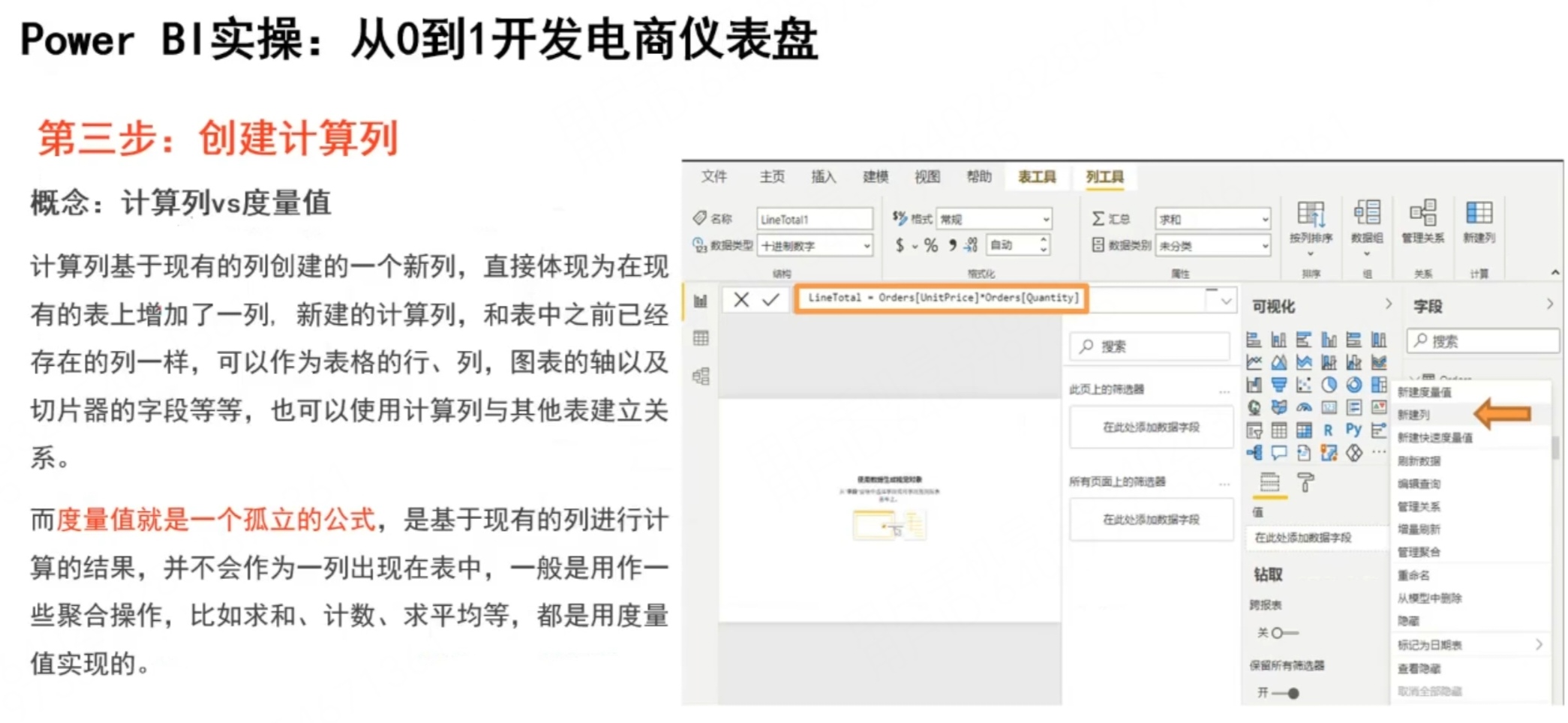
Task: Toggle the 保留所有筛选器 switch currently 开
Action: (1285, 693)
